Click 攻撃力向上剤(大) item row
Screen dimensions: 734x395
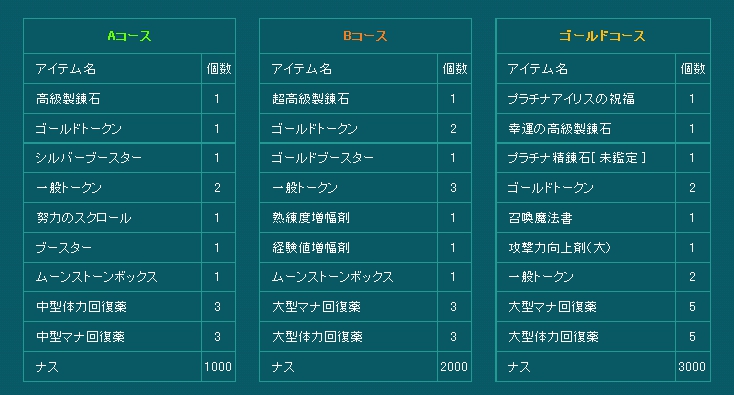(x=603, y=248)
